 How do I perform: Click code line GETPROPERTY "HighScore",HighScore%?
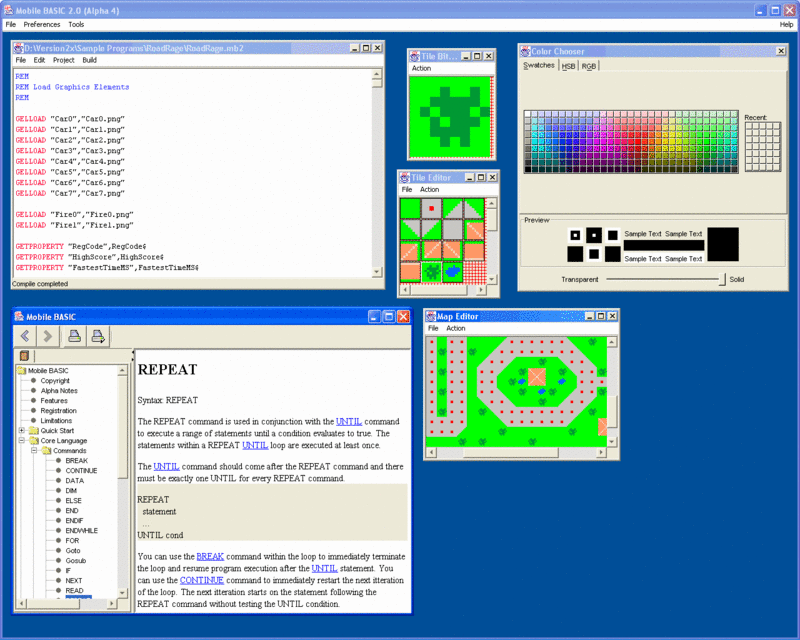point(89,257)
